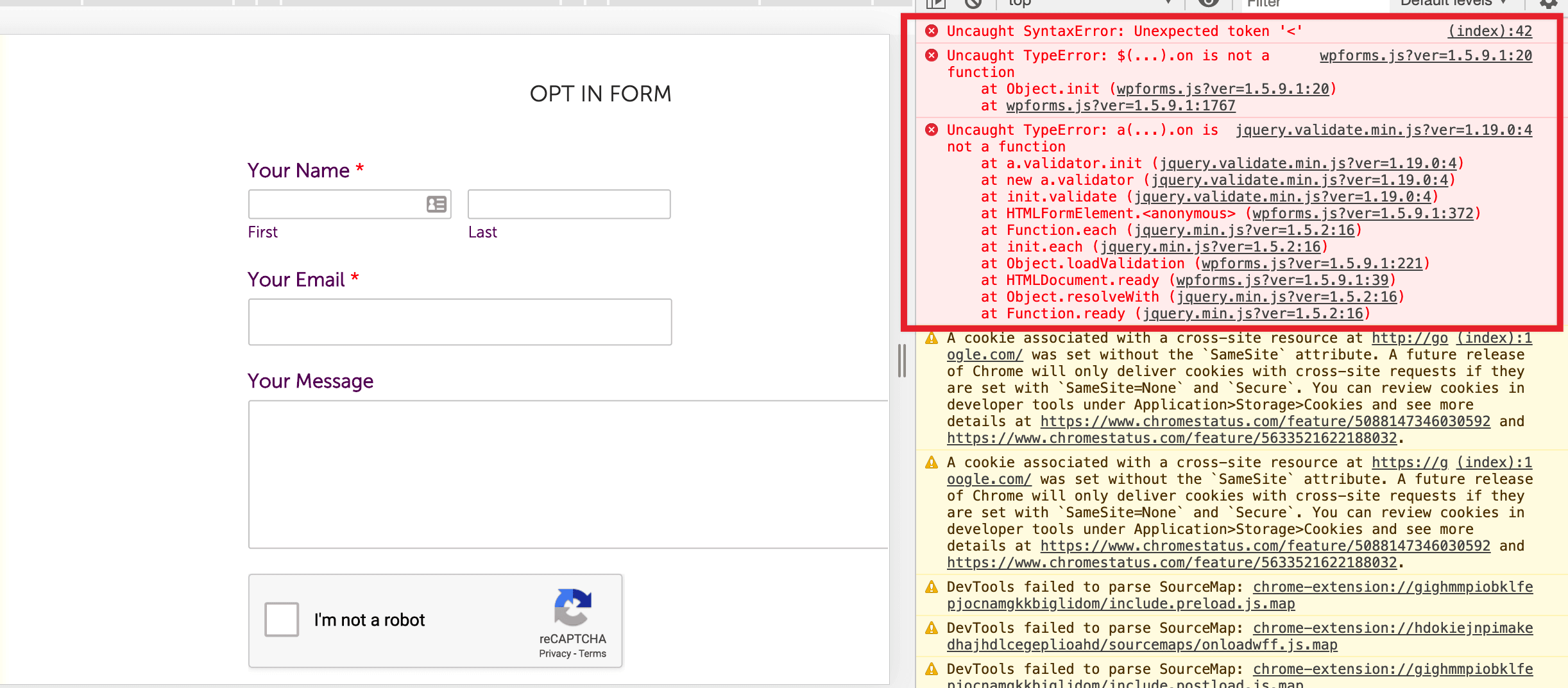This screenshot has width=1568, height=688.
Task: Open jquery.min.js link in 'at Function.each' line
Action: click(x=1244, y=230)
